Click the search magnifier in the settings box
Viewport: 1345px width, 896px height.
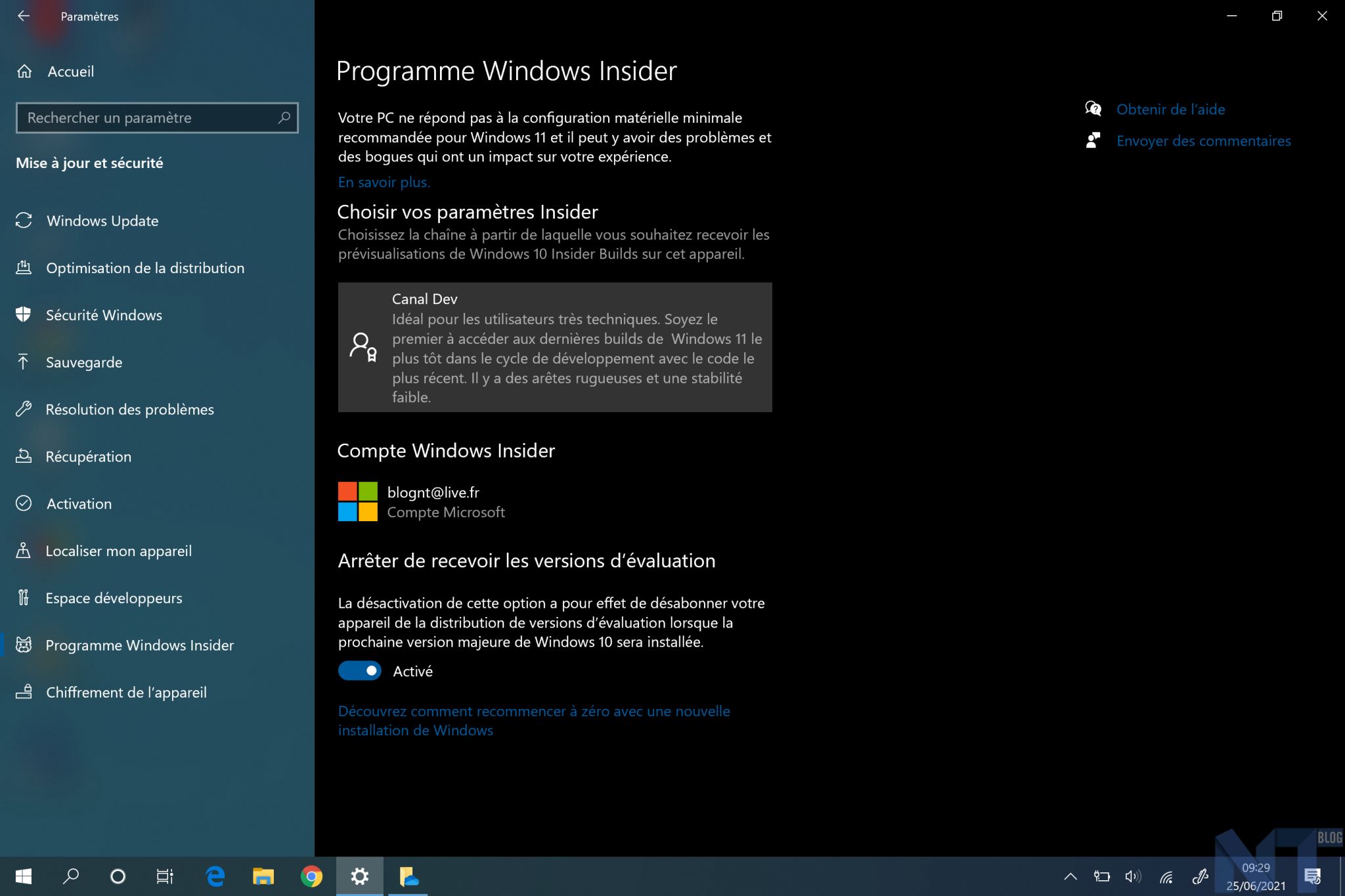point(284,118)
